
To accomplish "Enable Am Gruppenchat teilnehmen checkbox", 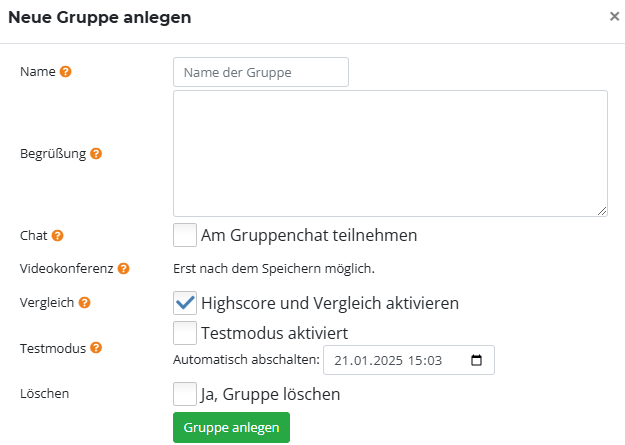I will 184,235.
